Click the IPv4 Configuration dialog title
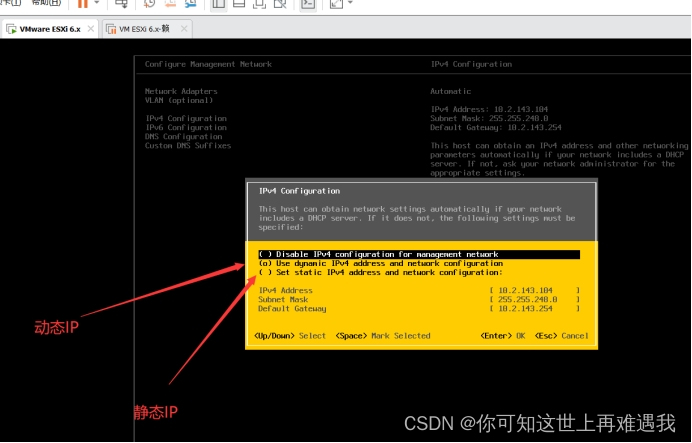Viewport: 692px width, 443px height. (x=299, y=191)
